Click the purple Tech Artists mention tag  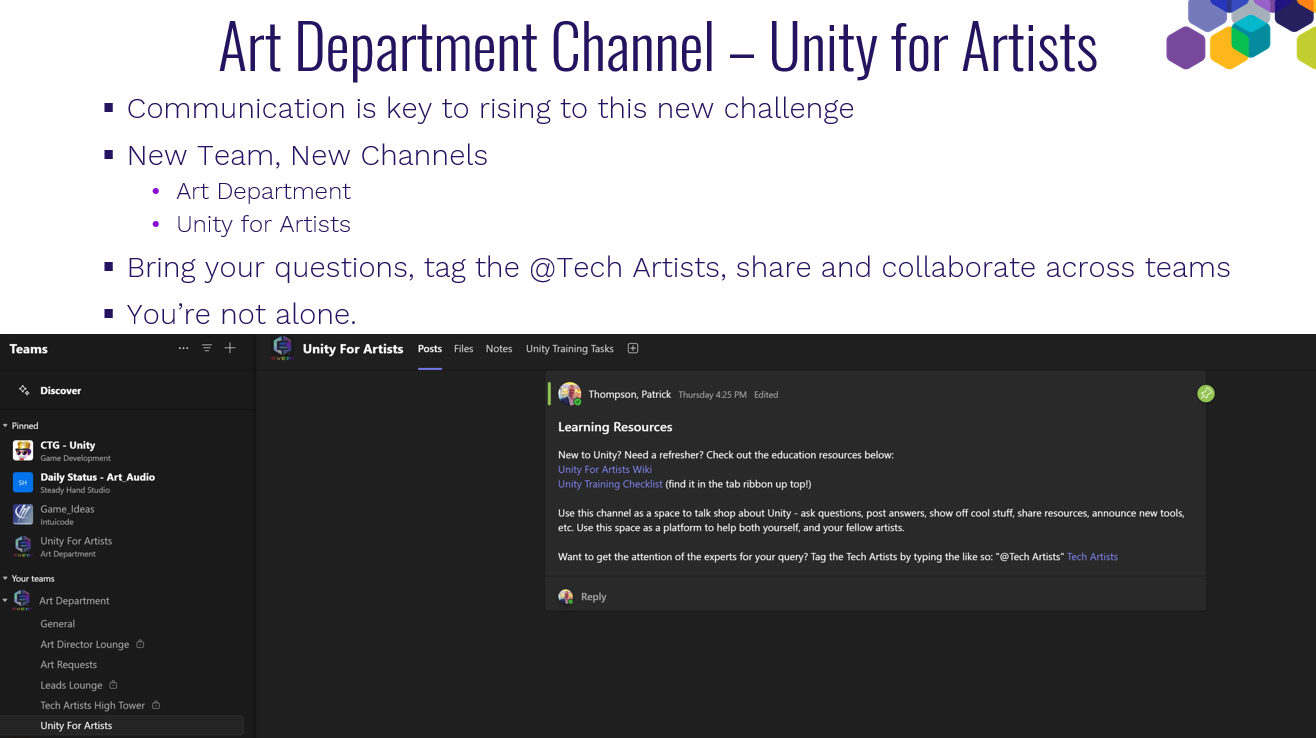point(1092,557)
